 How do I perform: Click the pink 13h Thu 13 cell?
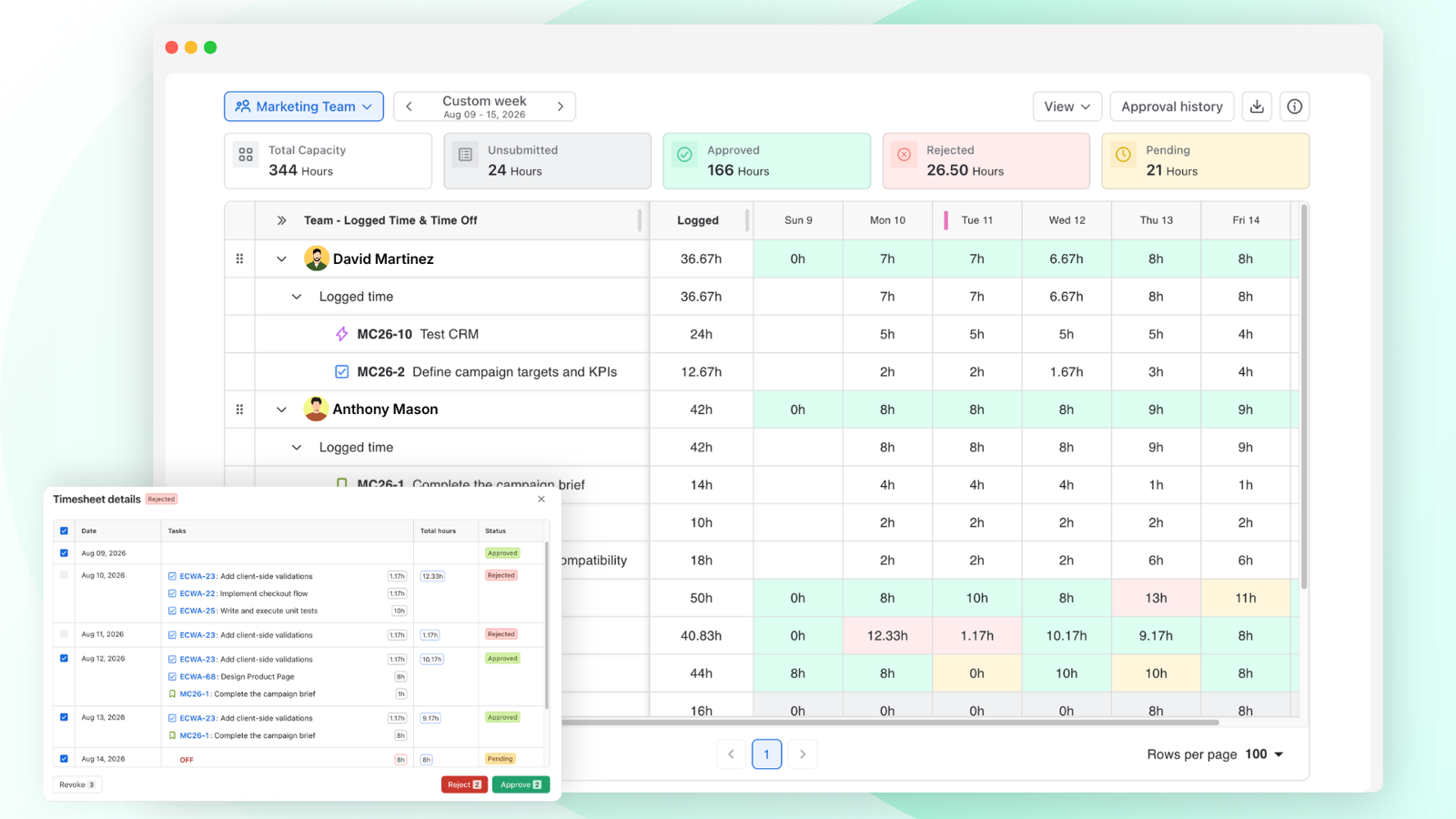point(1156,598)
